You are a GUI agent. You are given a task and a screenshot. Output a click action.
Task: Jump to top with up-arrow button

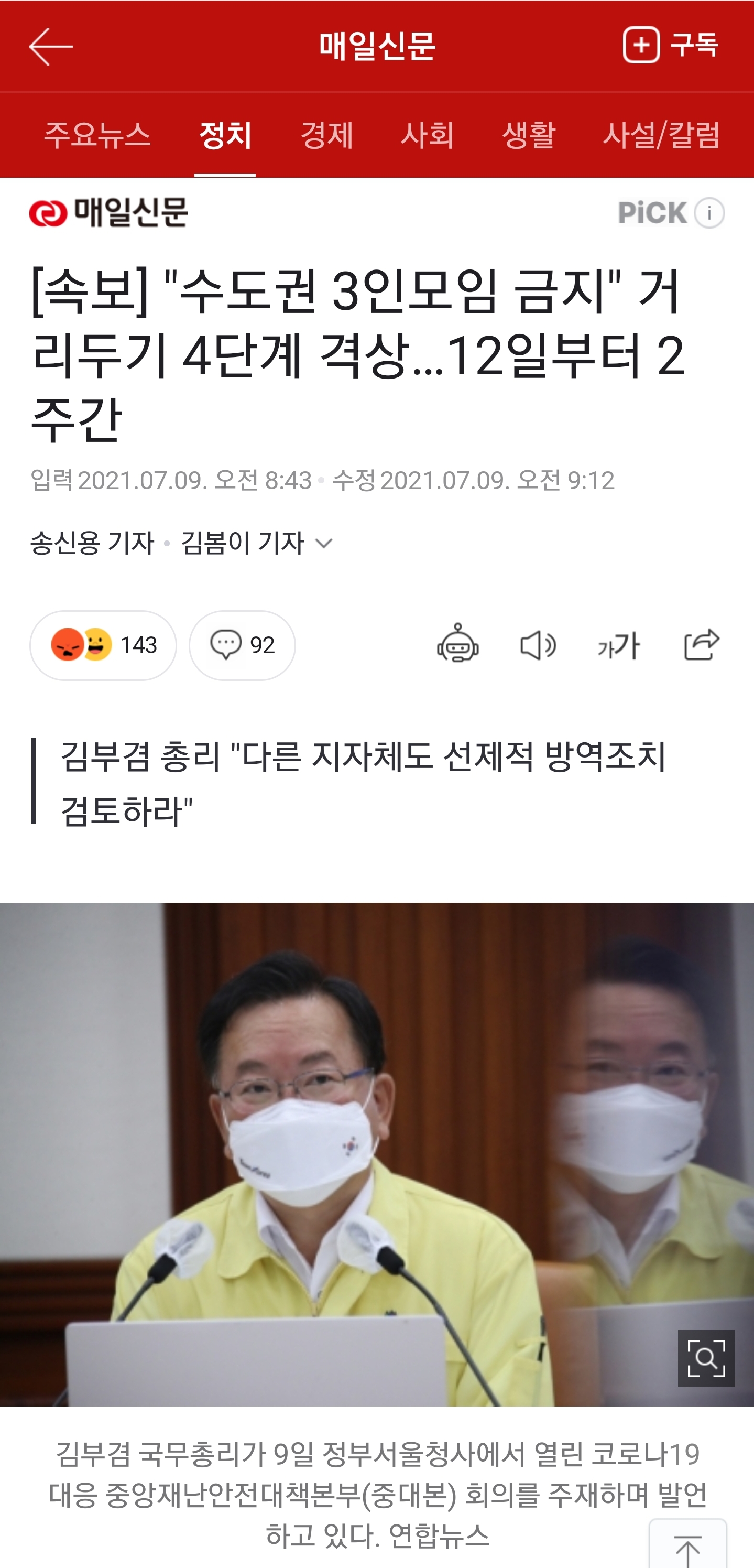pyautogui.click(x=687, y=1546)
